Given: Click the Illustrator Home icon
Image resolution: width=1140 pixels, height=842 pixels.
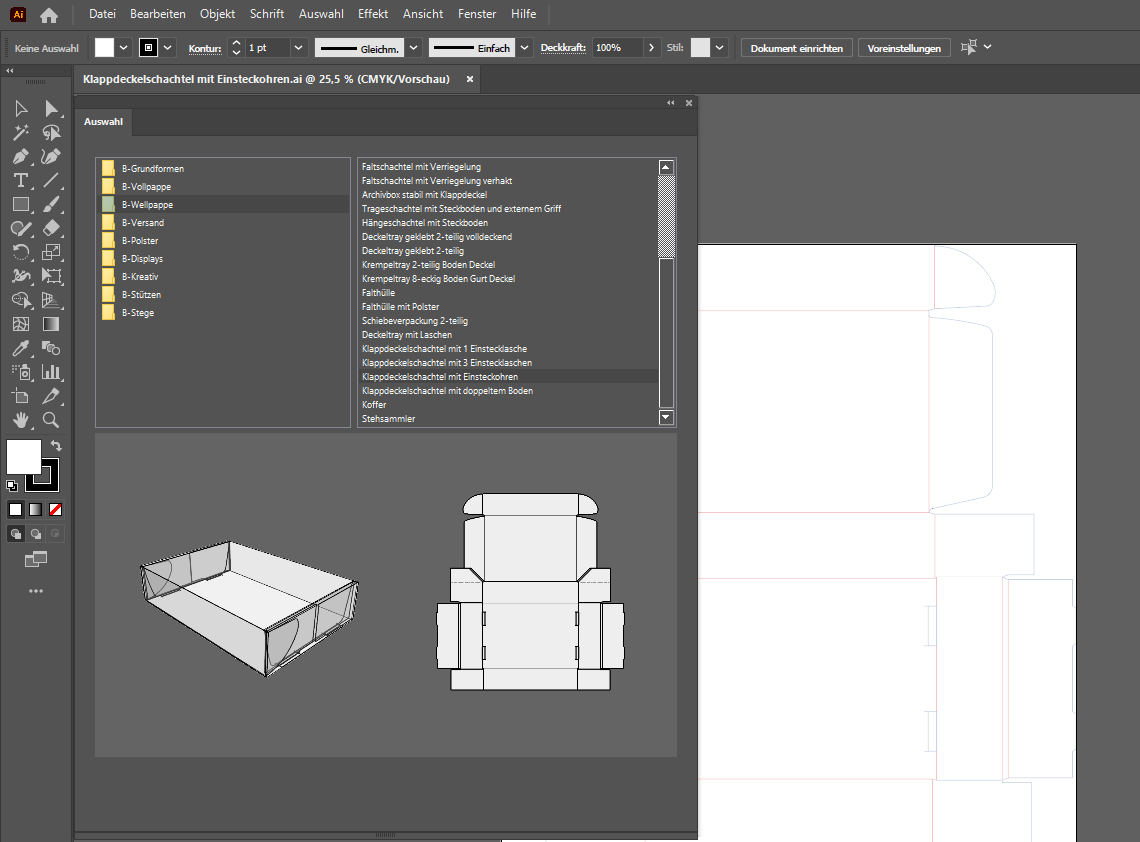Looking at the screenshot, I should click(x=48, y=15).
